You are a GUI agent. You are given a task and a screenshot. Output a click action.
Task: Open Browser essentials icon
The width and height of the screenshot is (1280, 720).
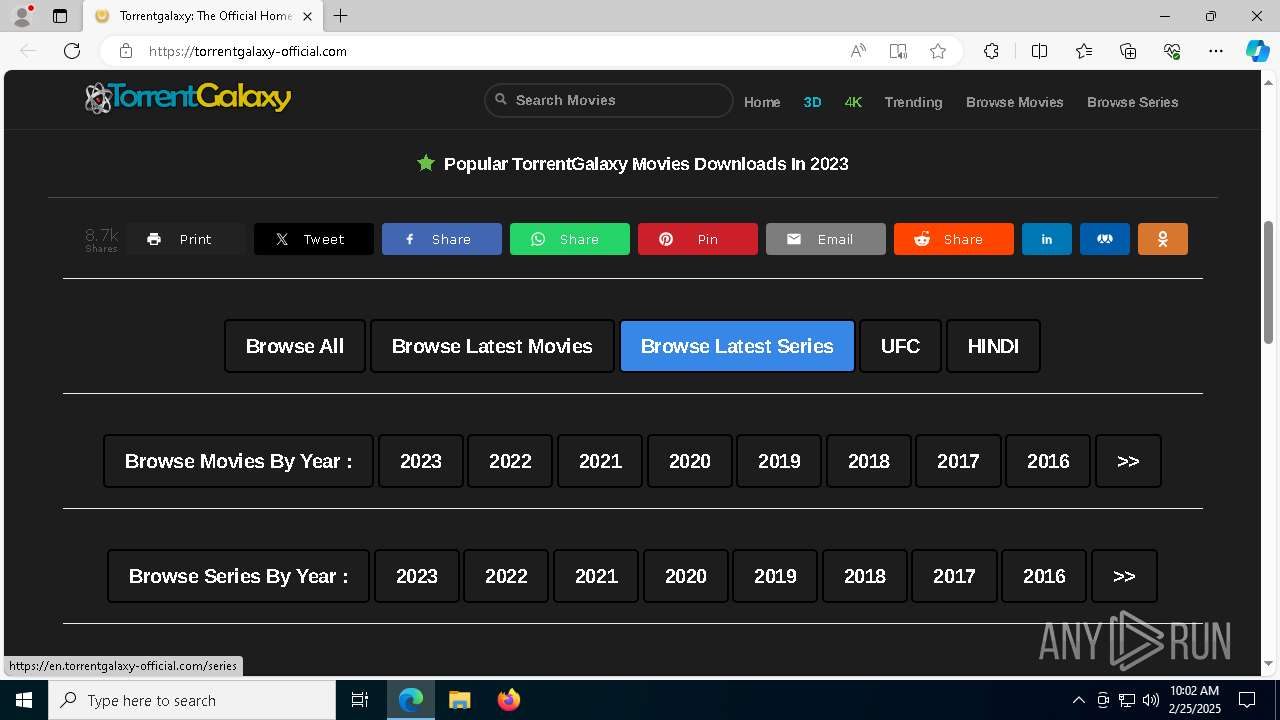tap(1172, 51)
